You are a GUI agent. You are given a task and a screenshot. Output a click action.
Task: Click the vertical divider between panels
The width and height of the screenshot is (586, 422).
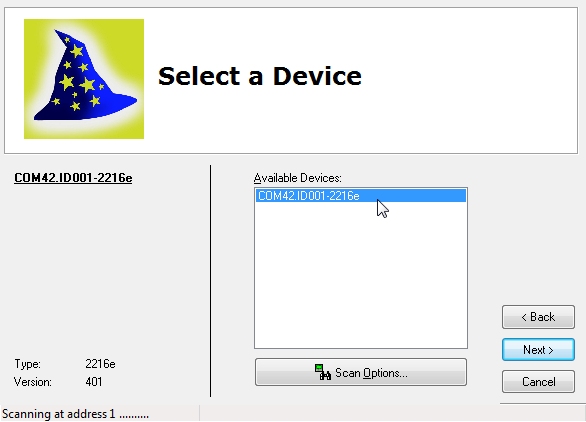point(210,281)
